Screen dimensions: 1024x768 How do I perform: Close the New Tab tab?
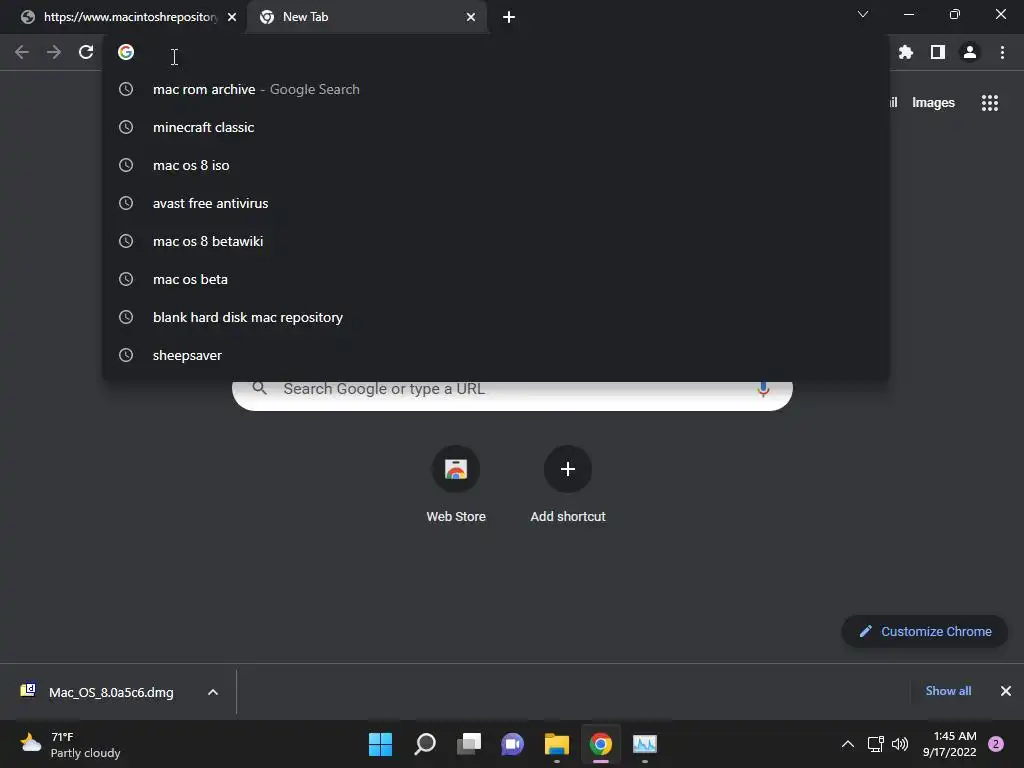tap(471, 17)
